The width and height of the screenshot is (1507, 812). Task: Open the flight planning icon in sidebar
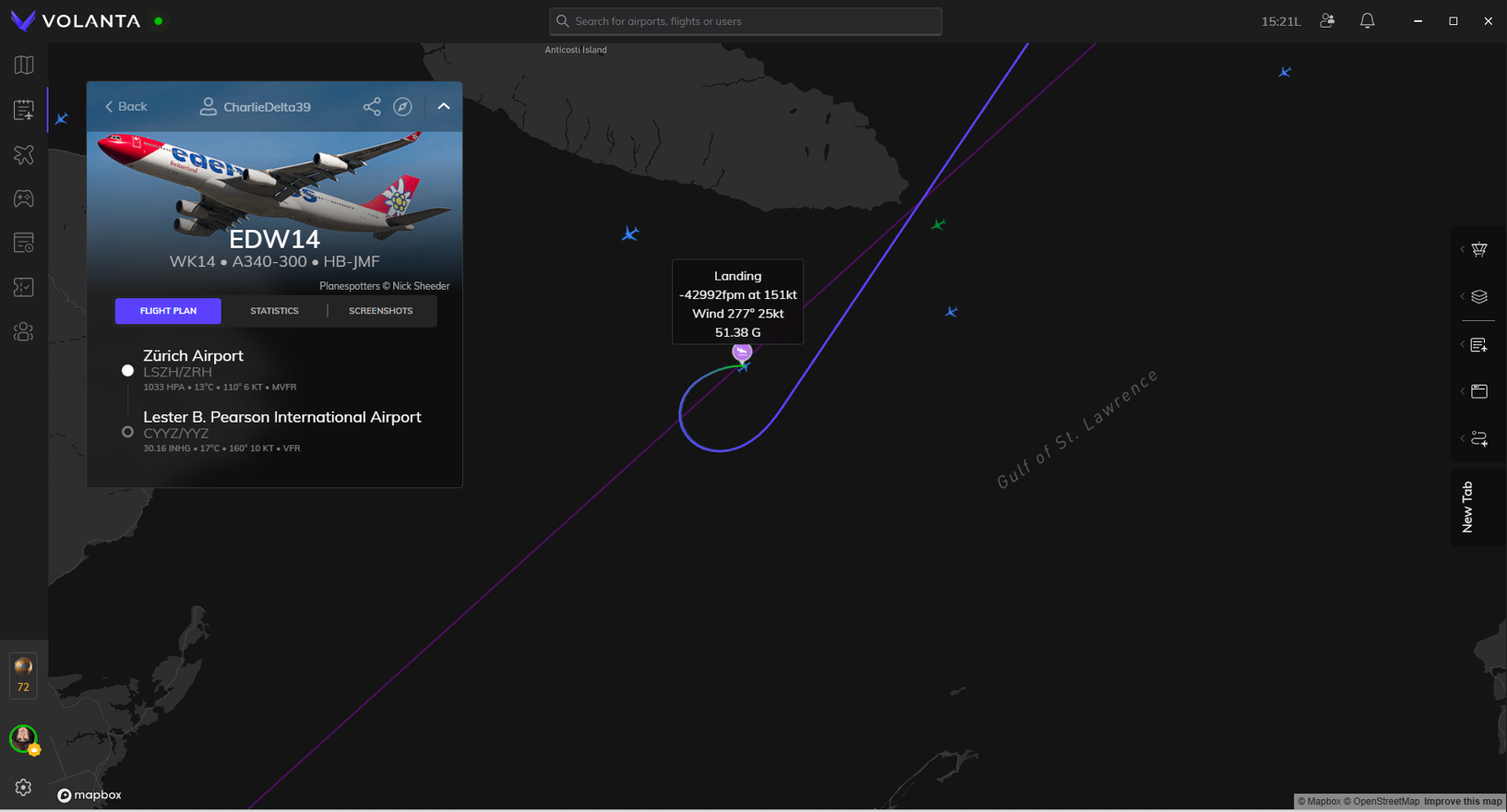[24, 110]
